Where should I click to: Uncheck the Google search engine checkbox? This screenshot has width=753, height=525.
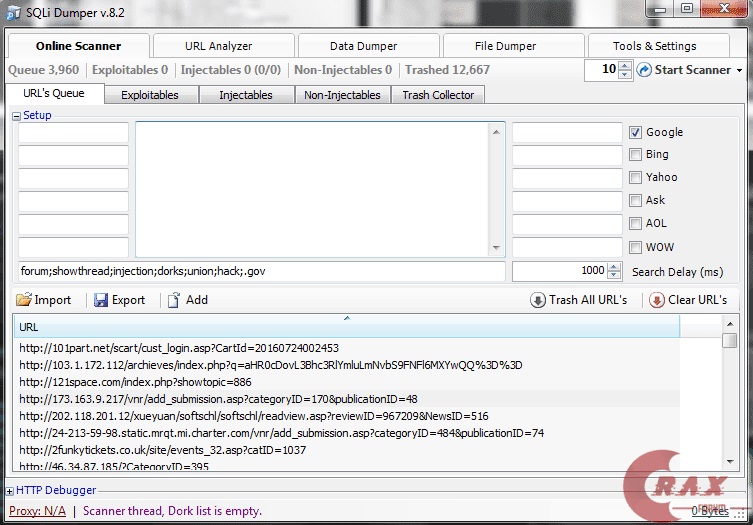(636, 132)
